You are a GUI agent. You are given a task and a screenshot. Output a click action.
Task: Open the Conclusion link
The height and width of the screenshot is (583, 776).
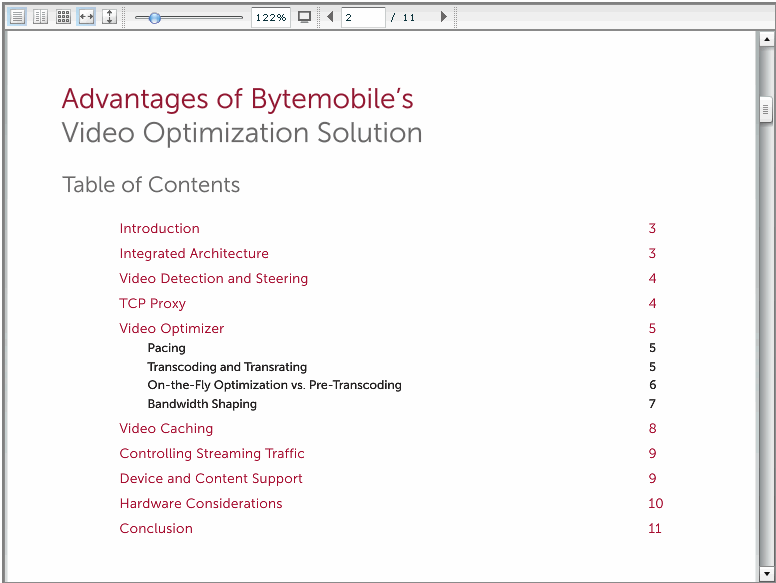156,529
